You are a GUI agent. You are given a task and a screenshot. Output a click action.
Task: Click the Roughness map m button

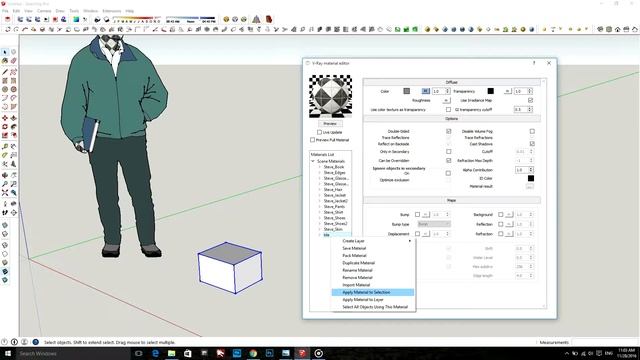click(446, 100)
